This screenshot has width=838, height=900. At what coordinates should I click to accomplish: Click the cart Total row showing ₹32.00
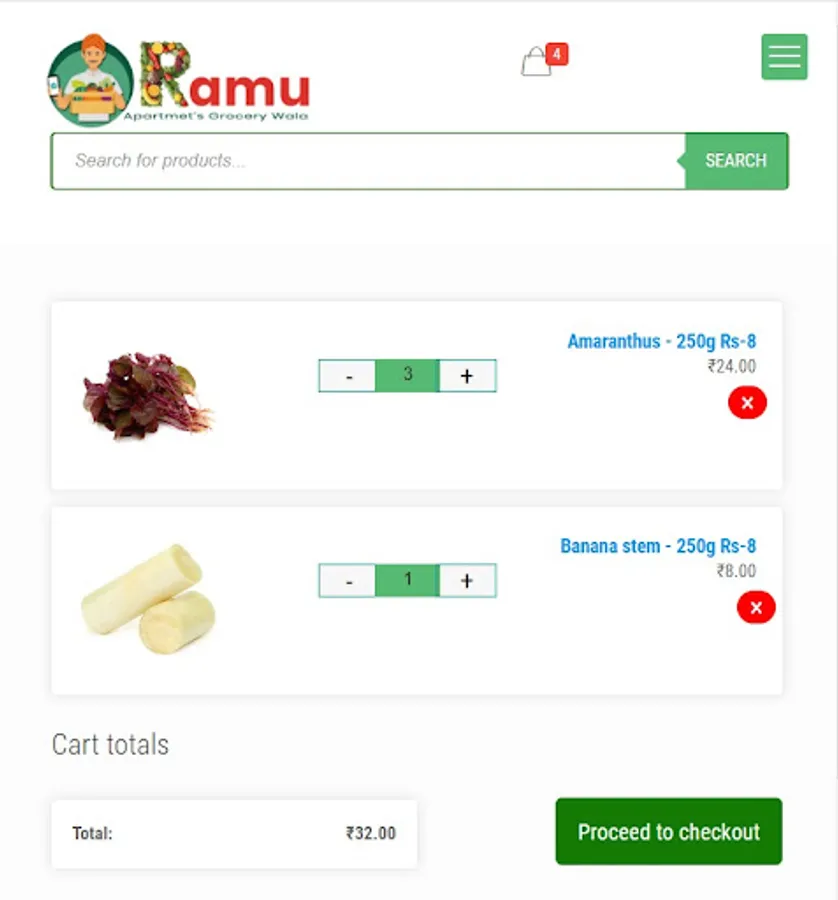point(234,833)
